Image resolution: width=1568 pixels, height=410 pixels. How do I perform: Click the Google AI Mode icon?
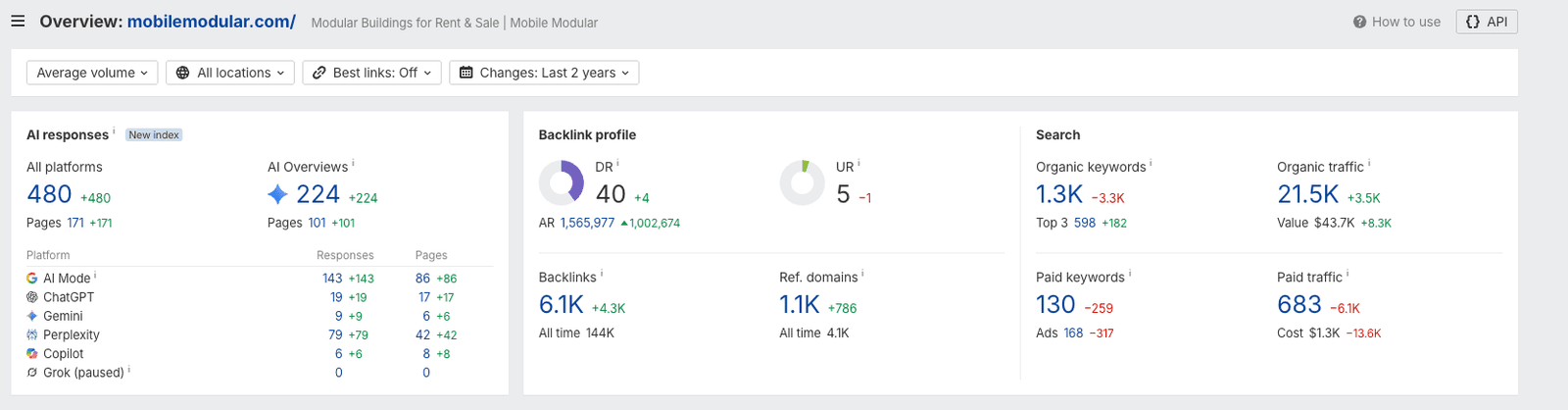pyautogui.click(x=32, y=279)
